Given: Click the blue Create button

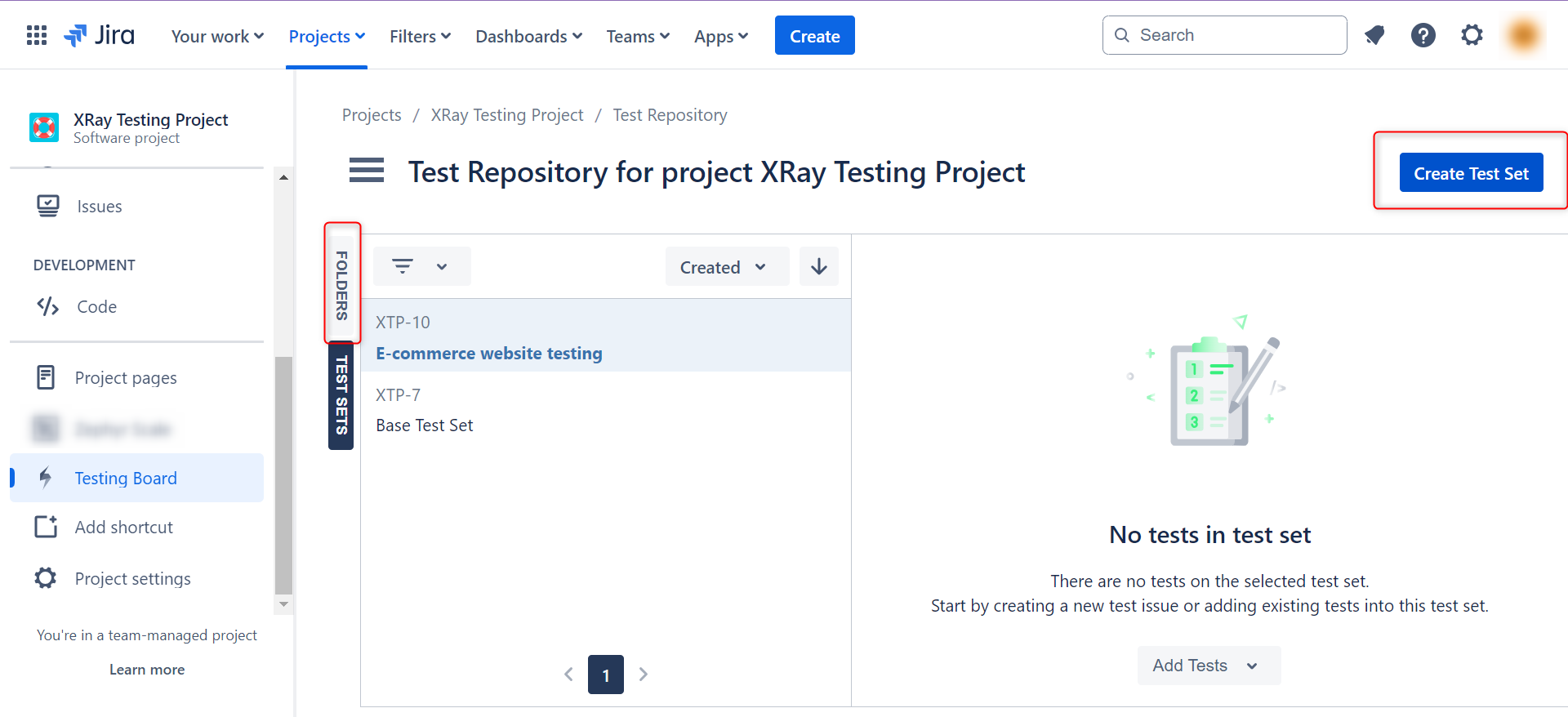Looking at the screenshot, I should tap(814, 36).
